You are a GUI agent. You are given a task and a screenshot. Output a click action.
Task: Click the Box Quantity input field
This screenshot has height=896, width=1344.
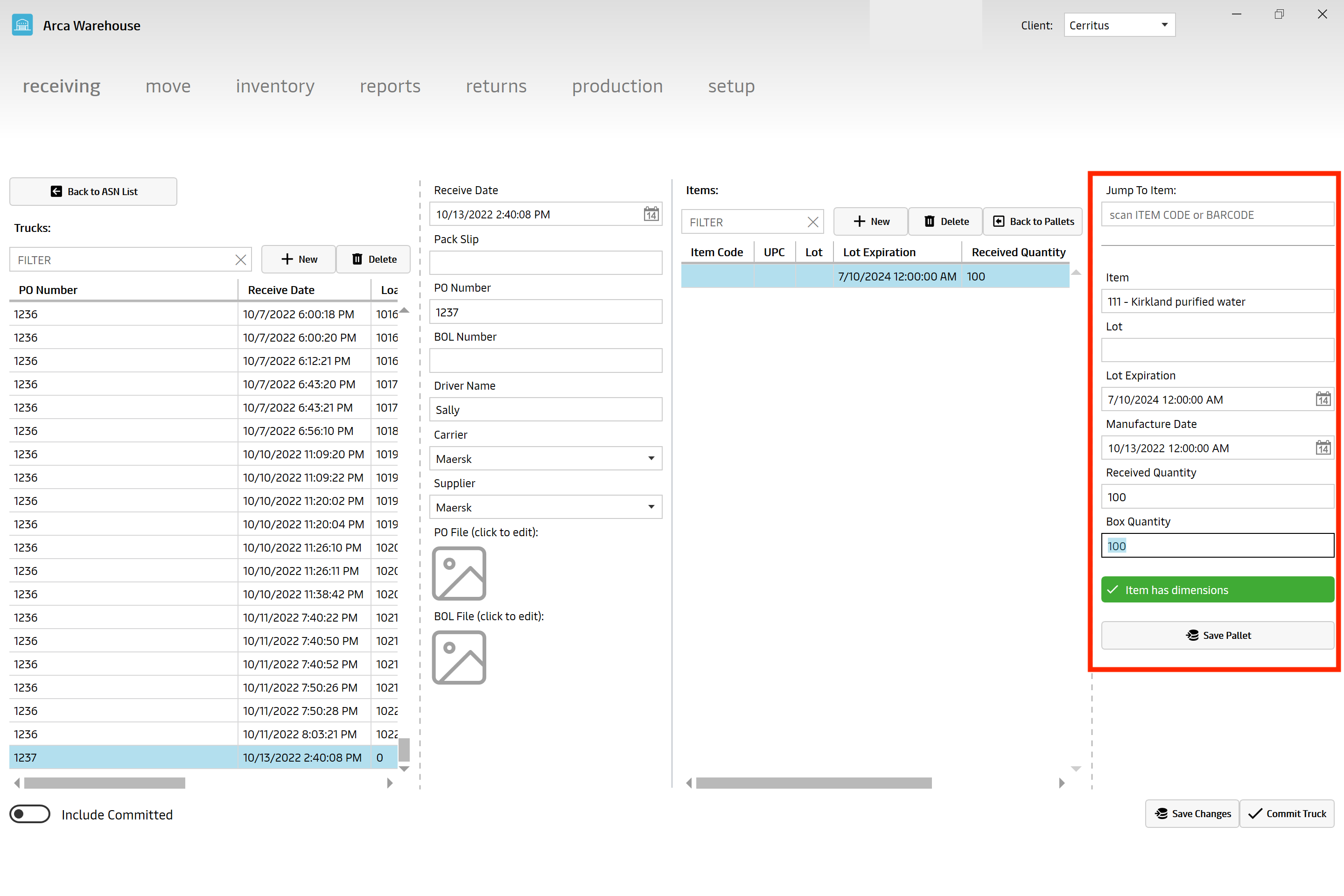point(1218,546)
